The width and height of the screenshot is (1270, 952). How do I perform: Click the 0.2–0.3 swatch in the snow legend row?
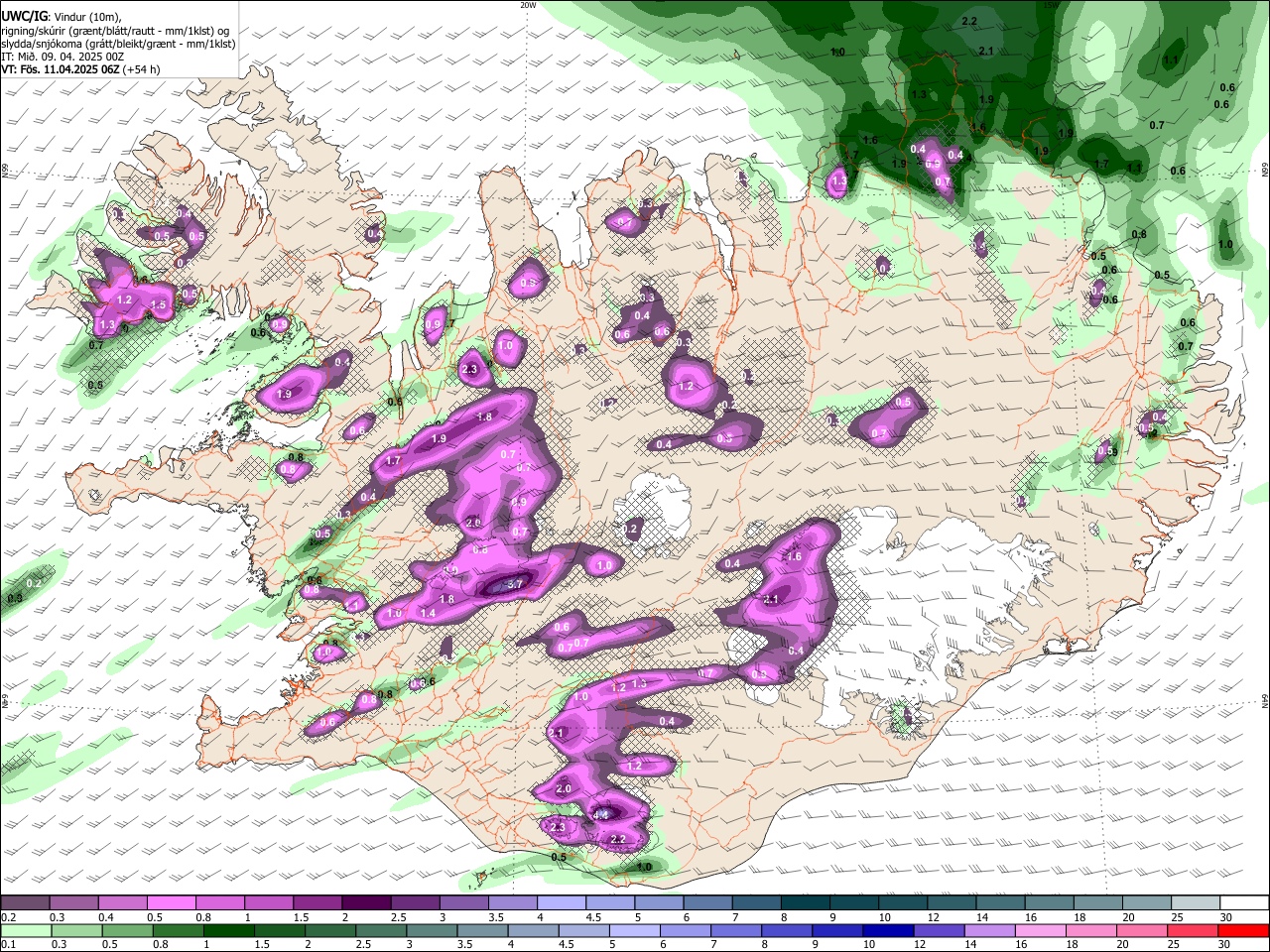[x=26, y=902]
